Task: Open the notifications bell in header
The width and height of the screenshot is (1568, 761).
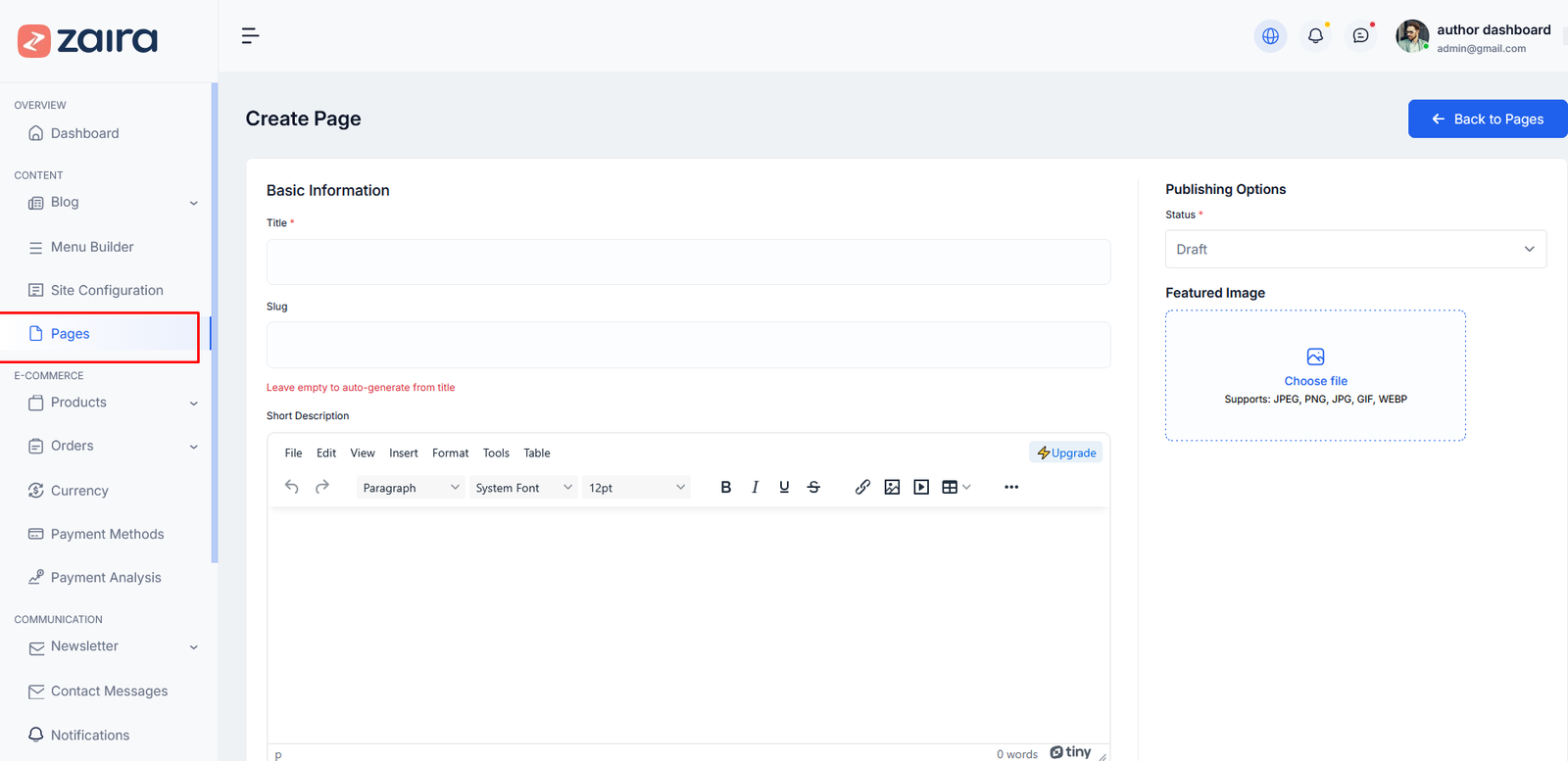Action: [x=1315, y=36]
